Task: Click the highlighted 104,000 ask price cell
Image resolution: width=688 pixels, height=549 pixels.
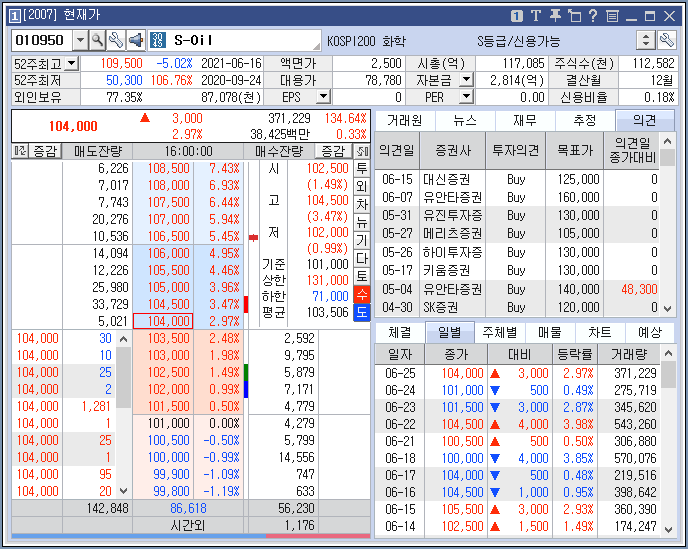Action: [x=163, y=321]
